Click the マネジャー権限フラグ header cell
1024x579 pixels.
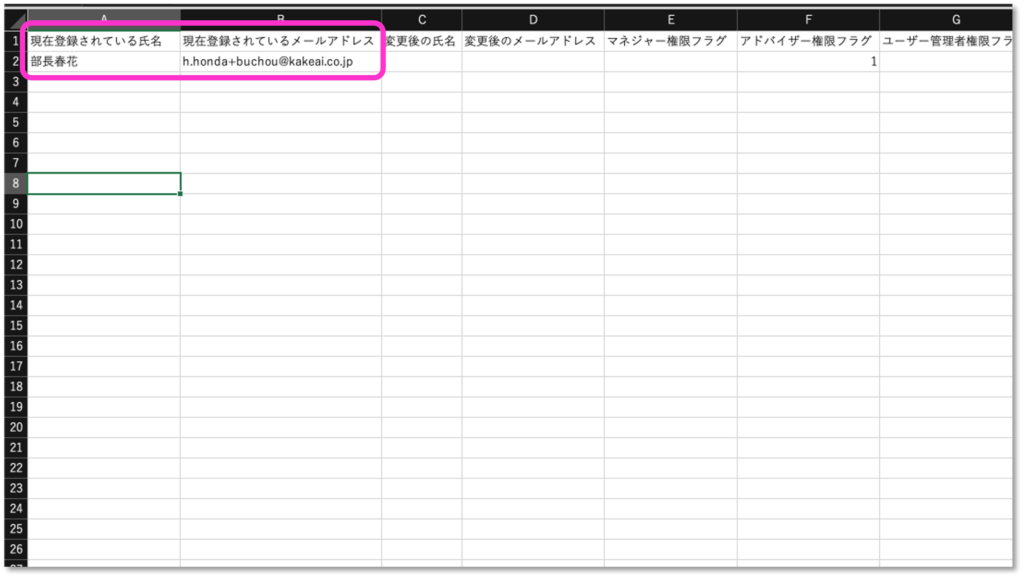pyautogui.click(x=671, y=41)
